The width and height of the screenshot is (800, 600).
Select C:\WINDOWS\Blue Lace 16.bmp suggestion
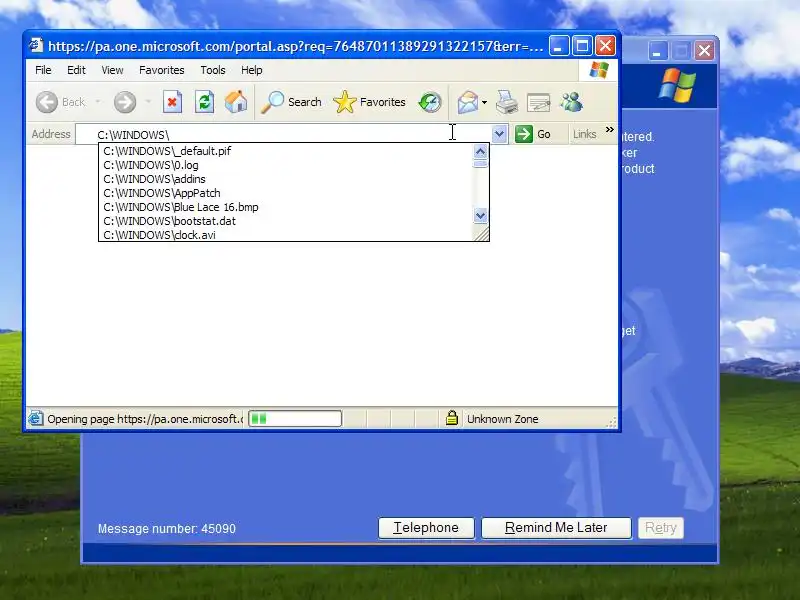pyautogui.click(x=286, y=207)
